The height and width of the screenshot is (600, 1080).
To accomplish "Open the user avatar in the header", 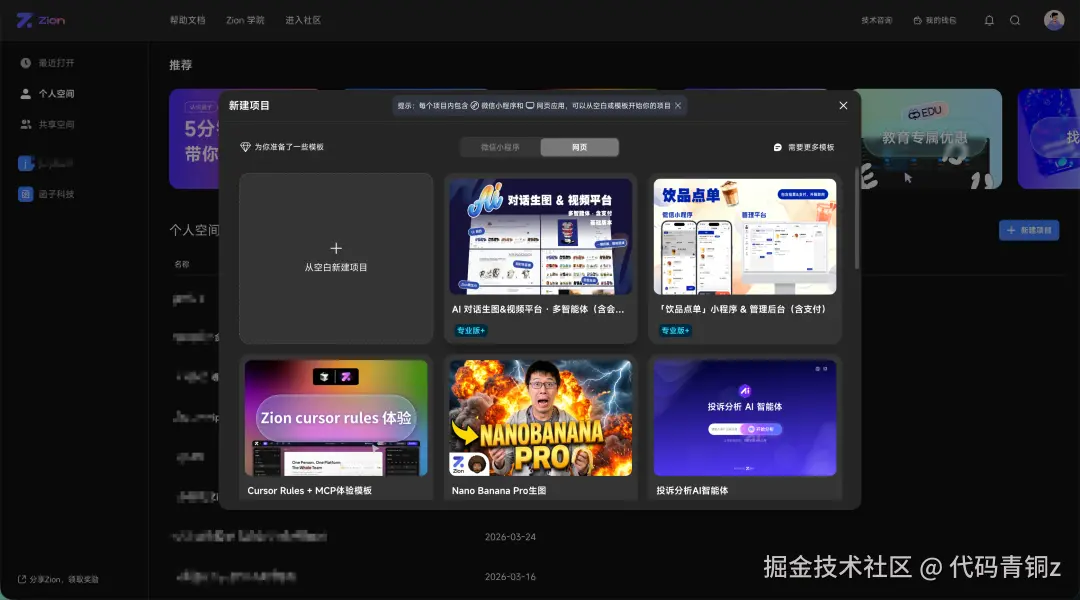I will (1054, 20).
